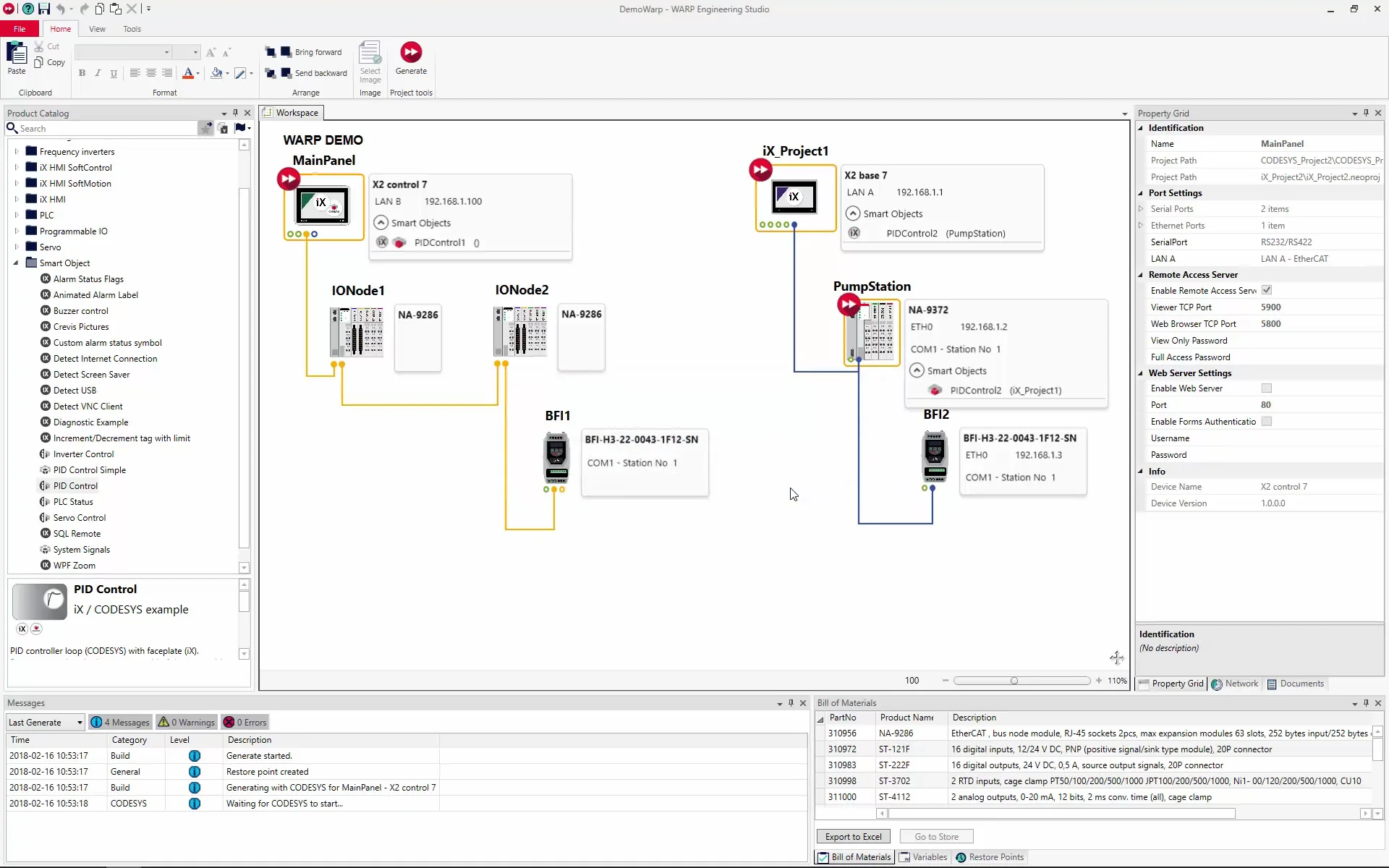Align text center
Screen dimensions: 1389x868
click(x=151, y=73)
